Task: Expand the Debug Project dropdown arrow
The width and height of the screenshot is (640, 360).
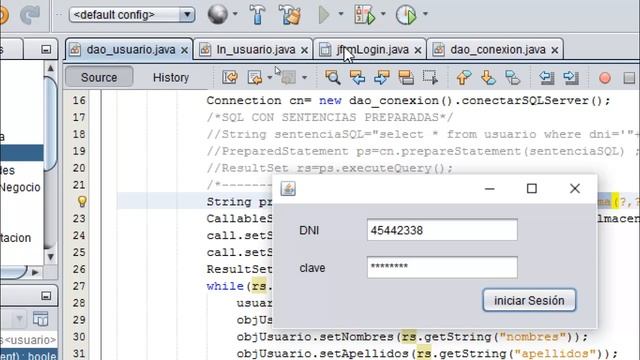Action: [x=383, y=14]
